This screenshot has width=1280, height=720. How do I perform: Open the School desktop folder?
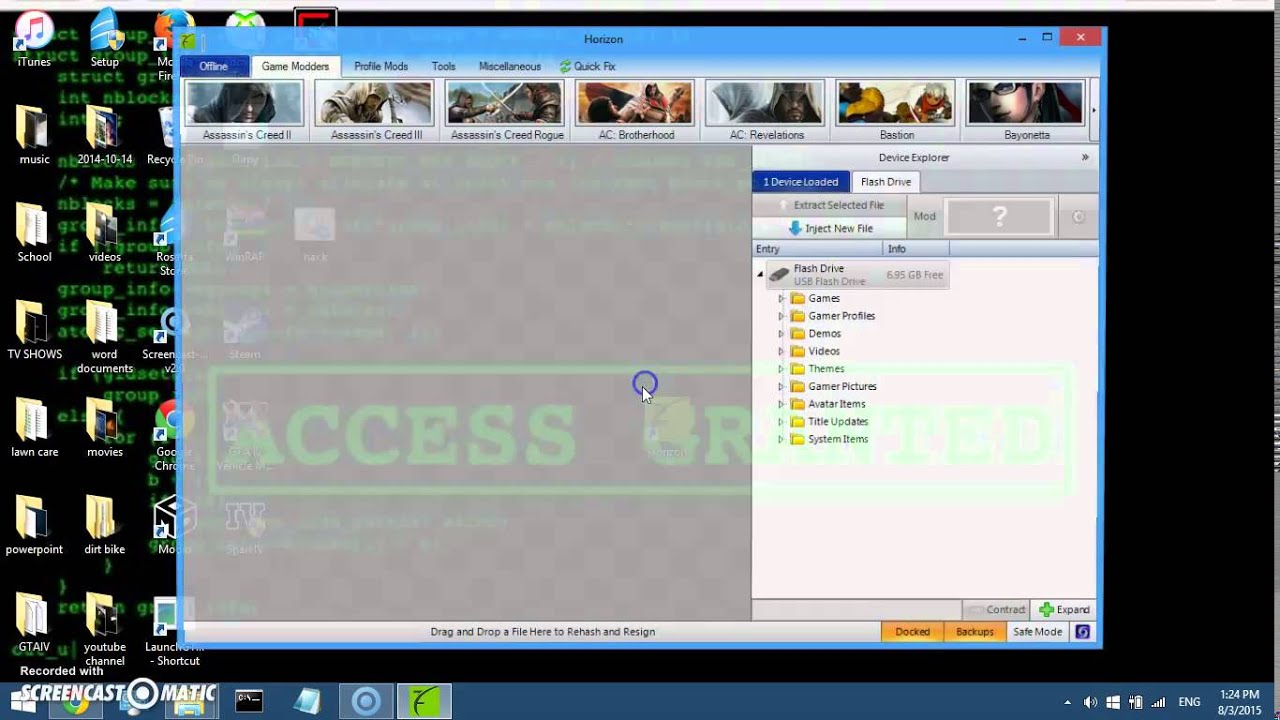point(34,232)
